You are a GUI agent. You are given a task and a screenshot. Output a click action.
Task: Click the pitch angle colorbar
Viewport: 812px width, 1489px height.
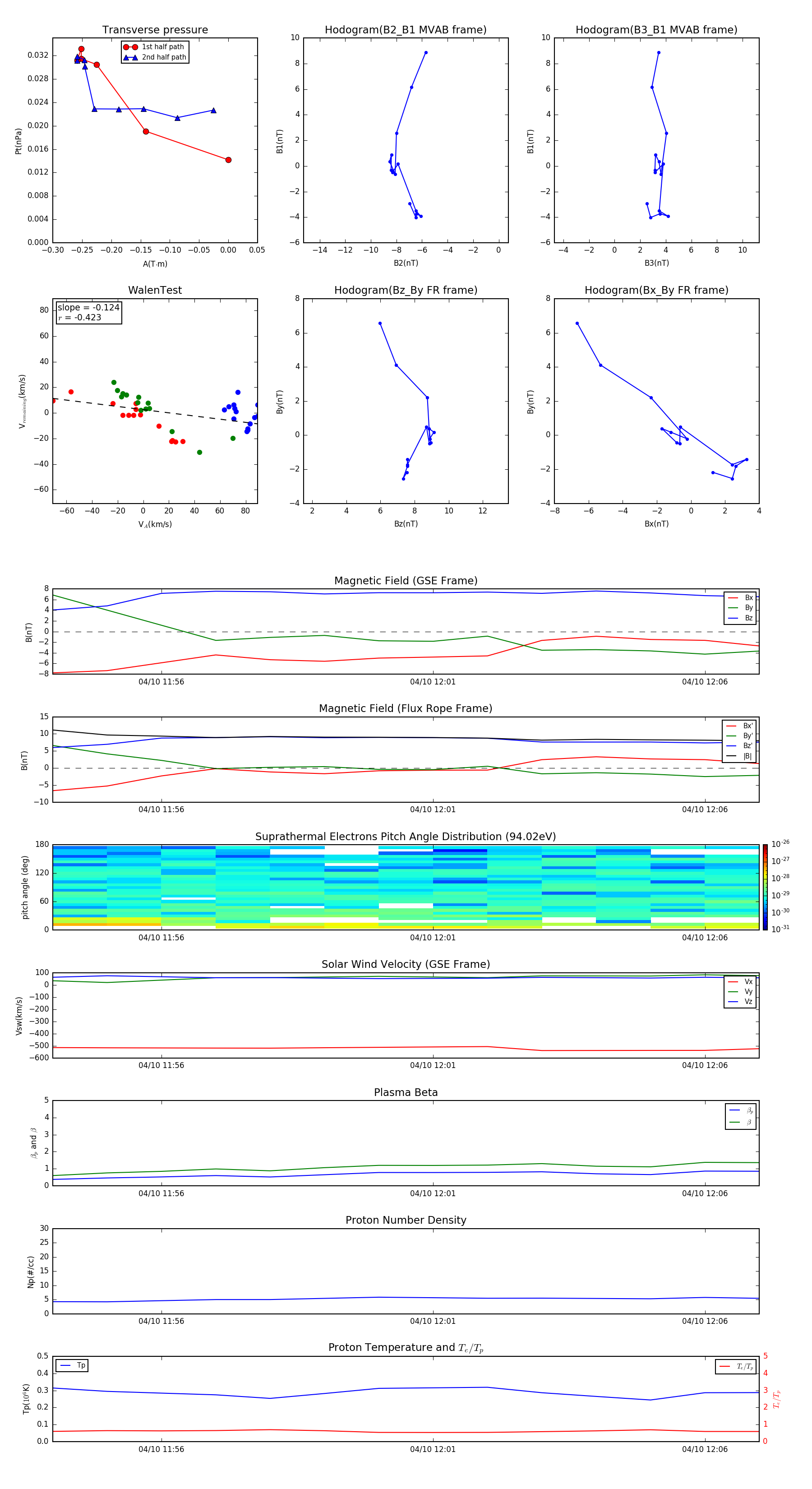(x=765, y=887)
